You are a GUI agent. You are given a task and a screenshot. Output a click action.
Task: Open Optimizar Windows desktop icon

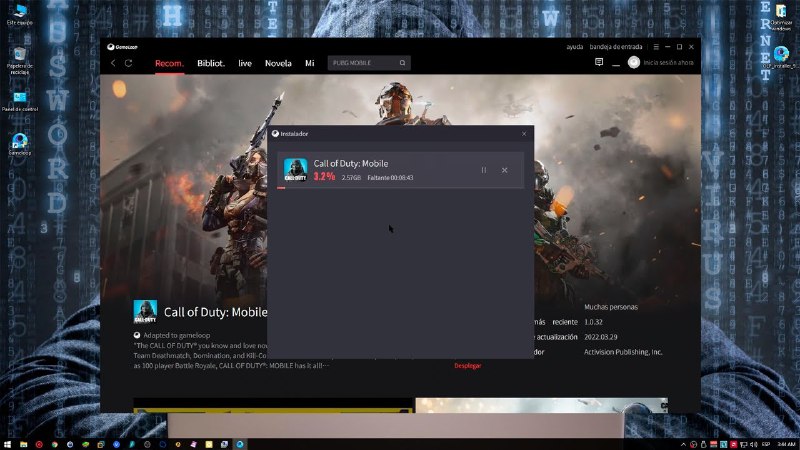click(781, 17)
